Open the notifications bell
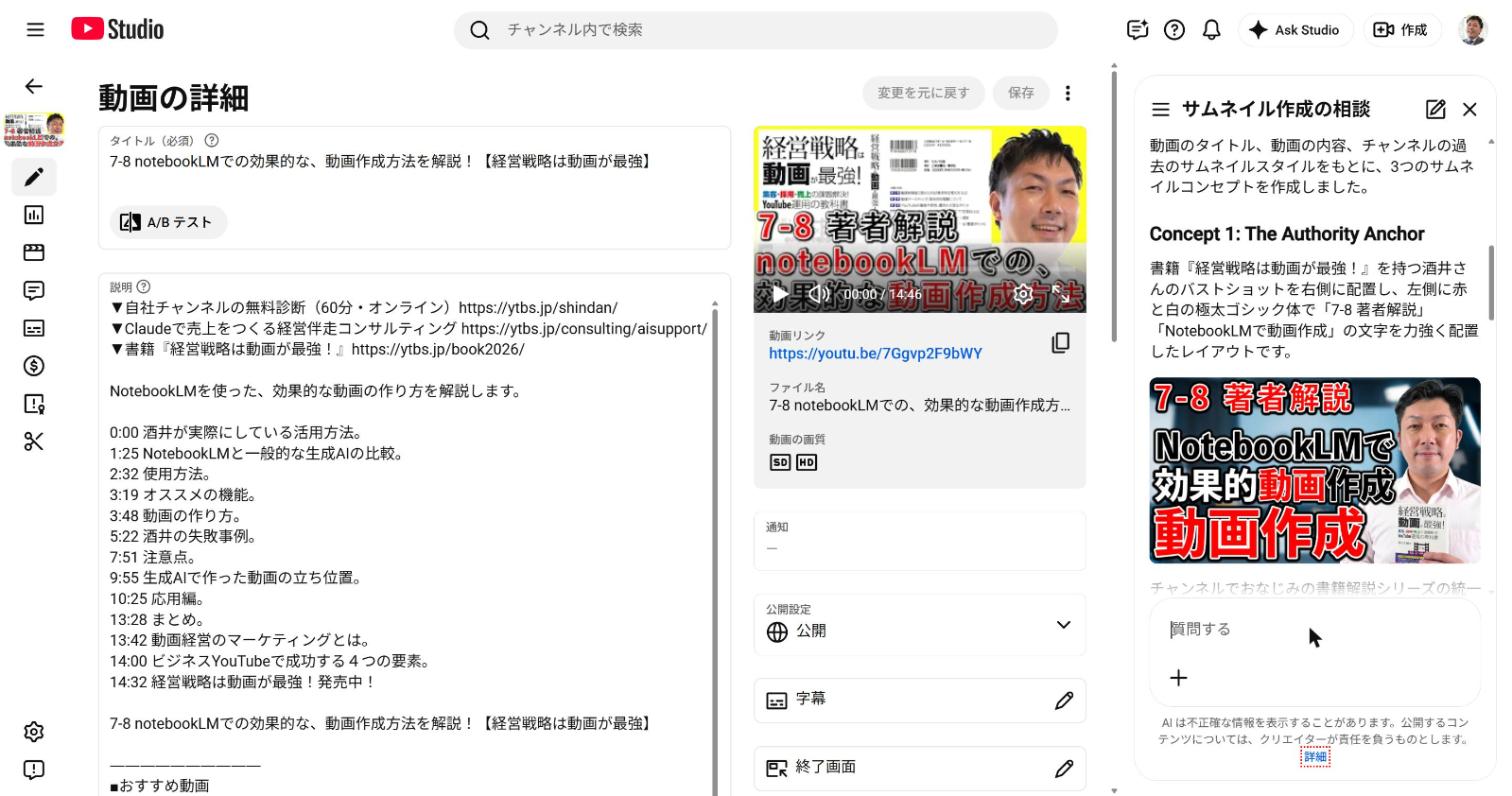Image resolution: width=1512 pixels, height=796 pixels. (1211, 30)
